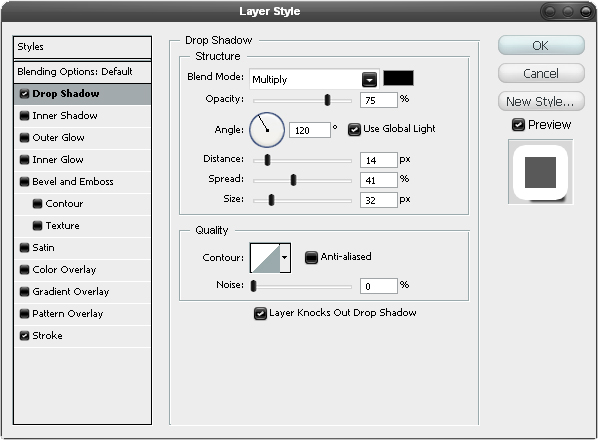
Task: Click the Angle dial control
Action: tap(267, 130)
